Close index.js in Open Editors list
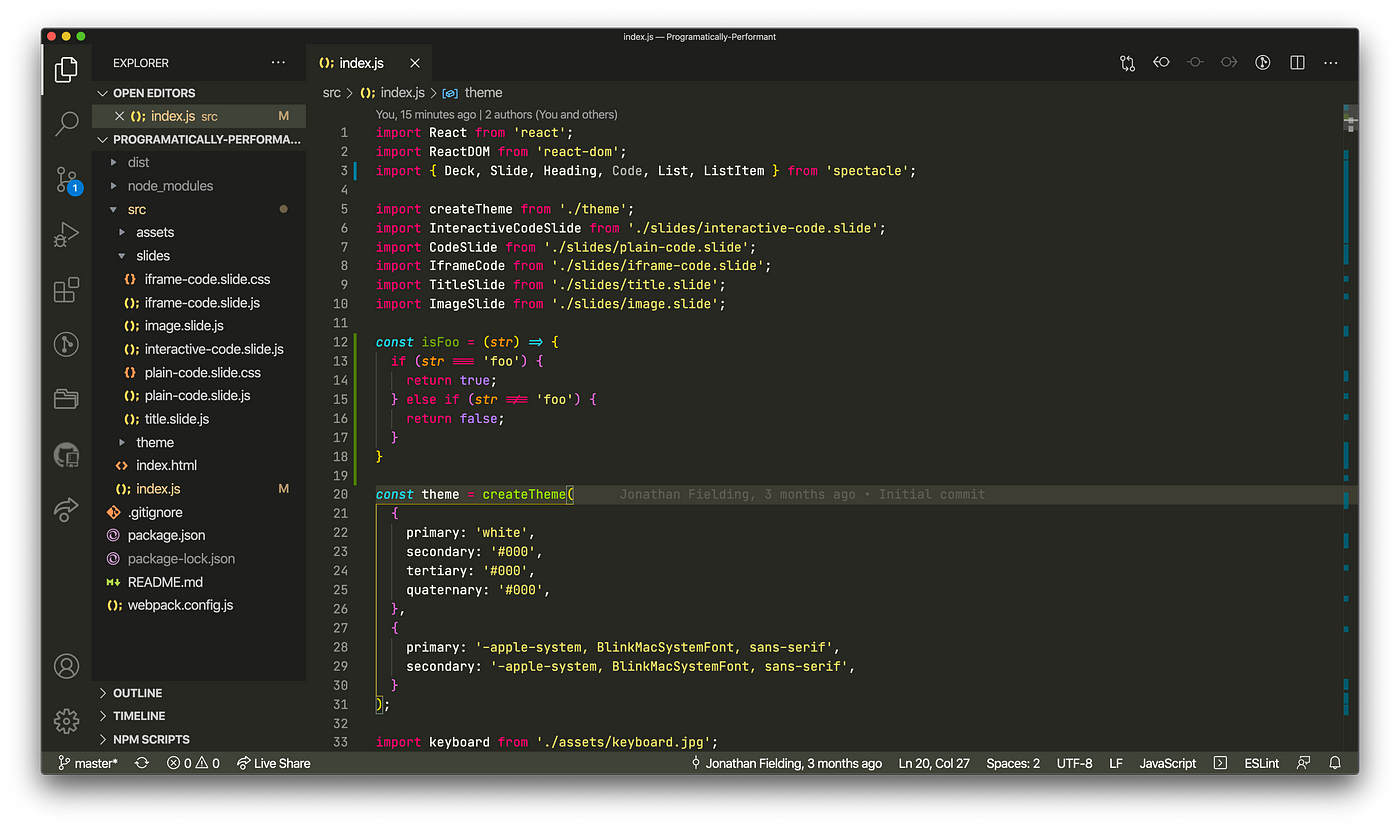 [x=120, y=116]
